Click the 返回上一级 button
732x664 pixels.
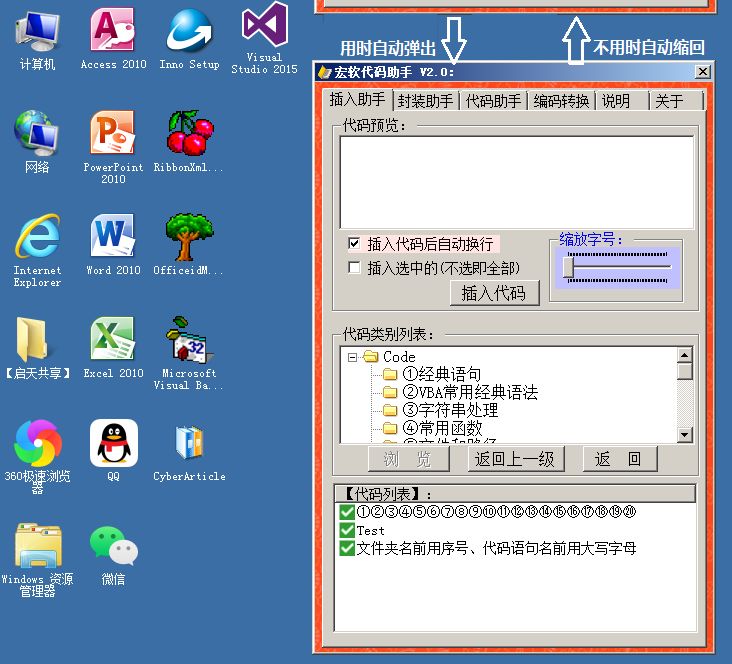pyautogui.click(x=516, y=459)
